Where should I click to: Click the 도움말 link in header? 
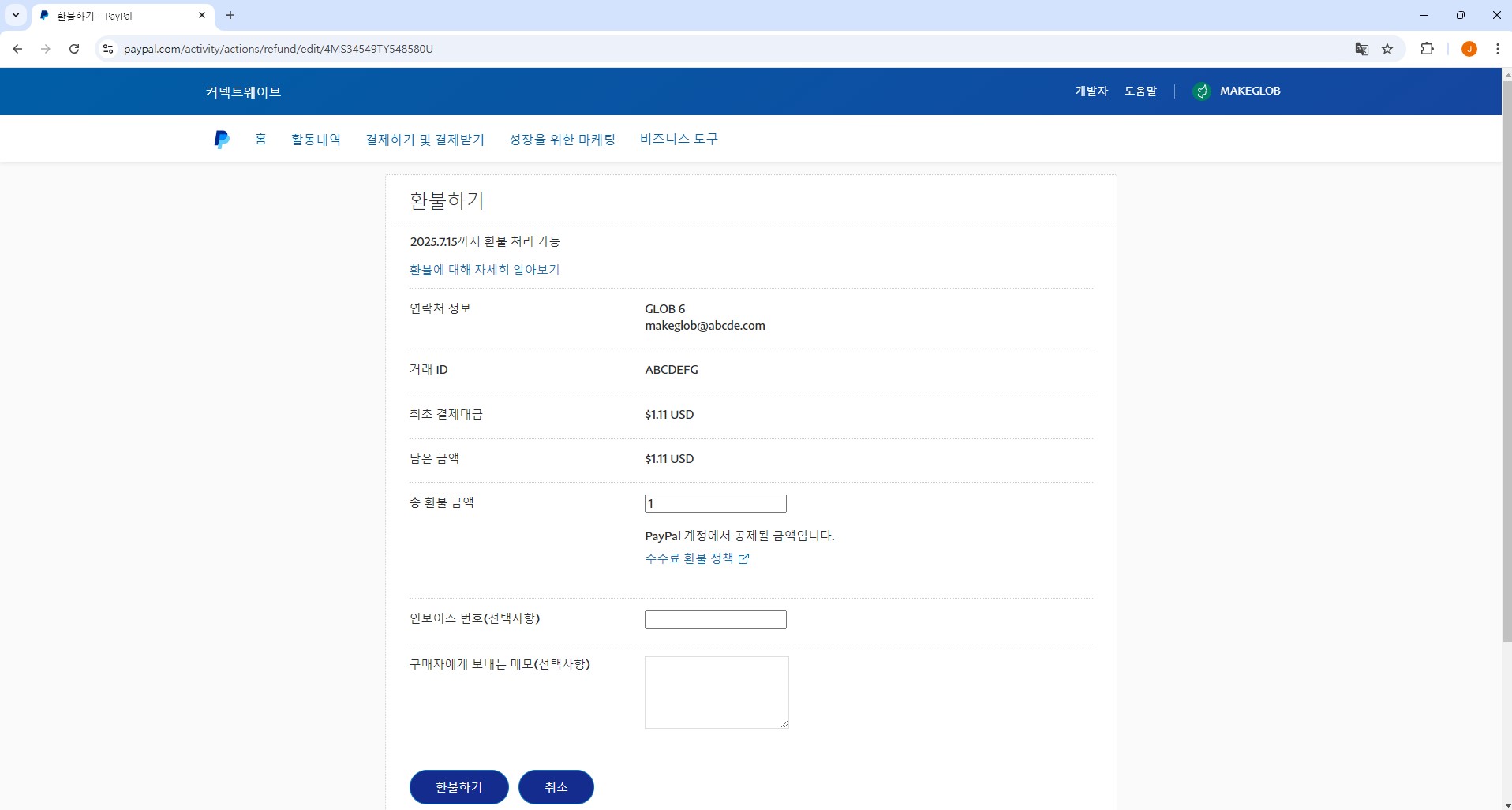coord(1140,91)
